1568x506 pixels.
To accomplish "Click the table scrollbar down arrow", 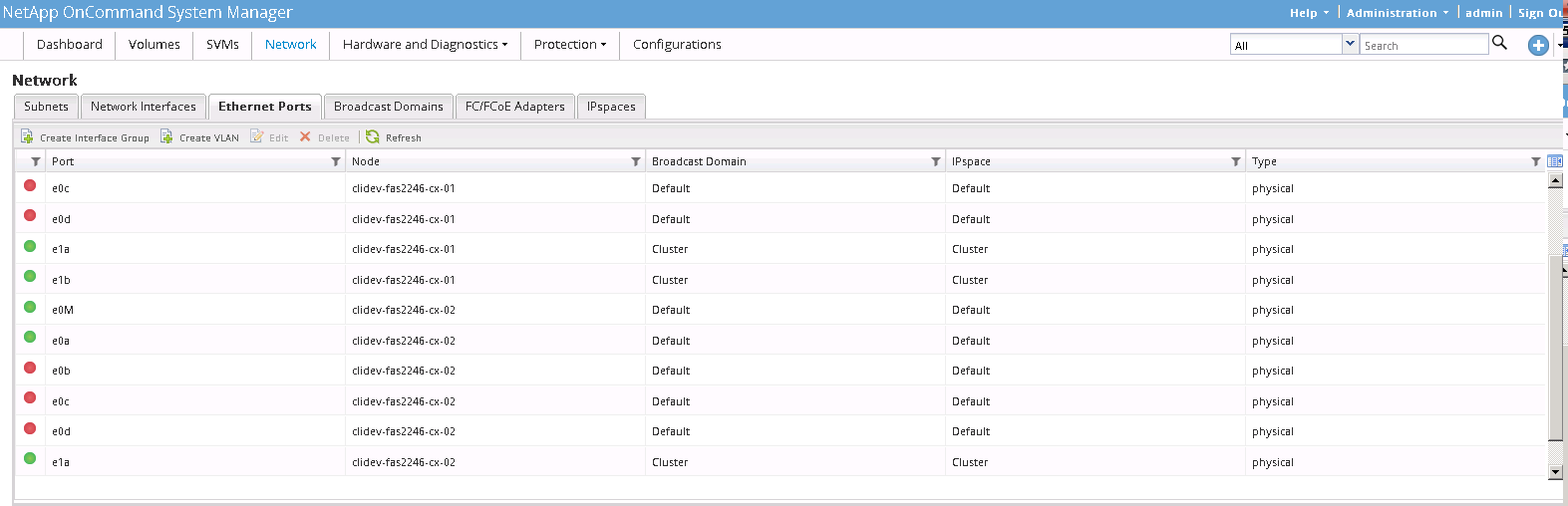I will pyautogui.click(x=1555, y=472).
